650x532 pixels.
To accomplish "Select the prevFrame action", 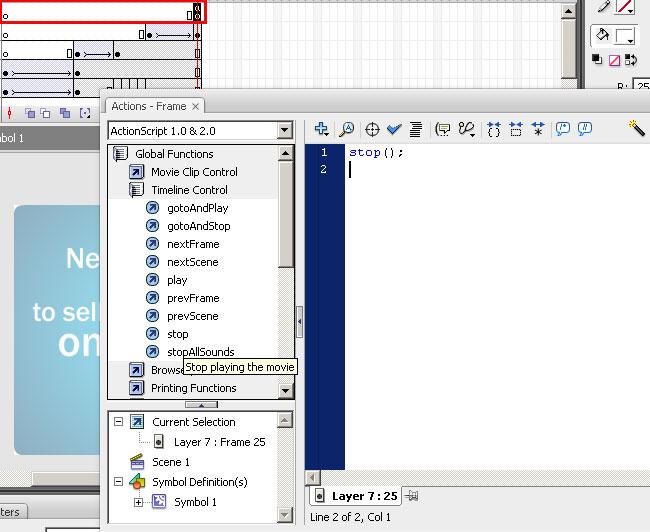I will 193,298.
